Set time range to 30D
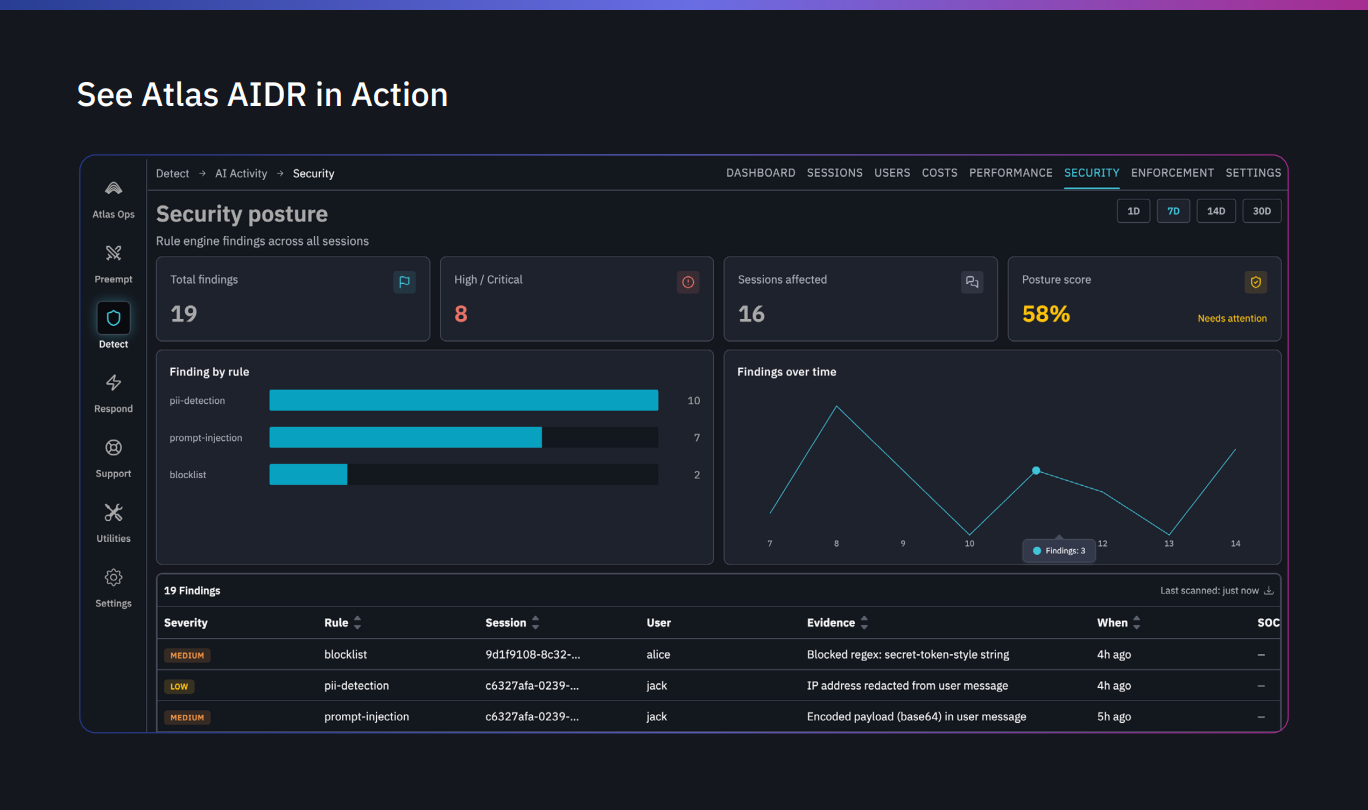 click(x=1262, y=211)
